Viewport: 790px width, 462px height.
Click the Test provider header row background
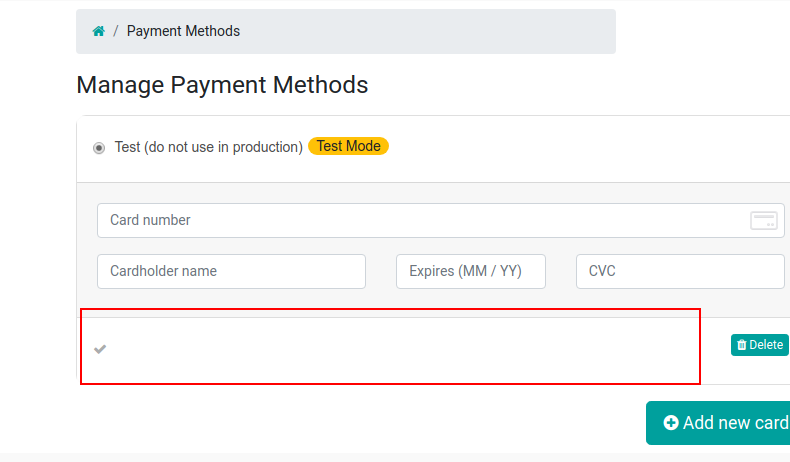[x=580, y=148]
